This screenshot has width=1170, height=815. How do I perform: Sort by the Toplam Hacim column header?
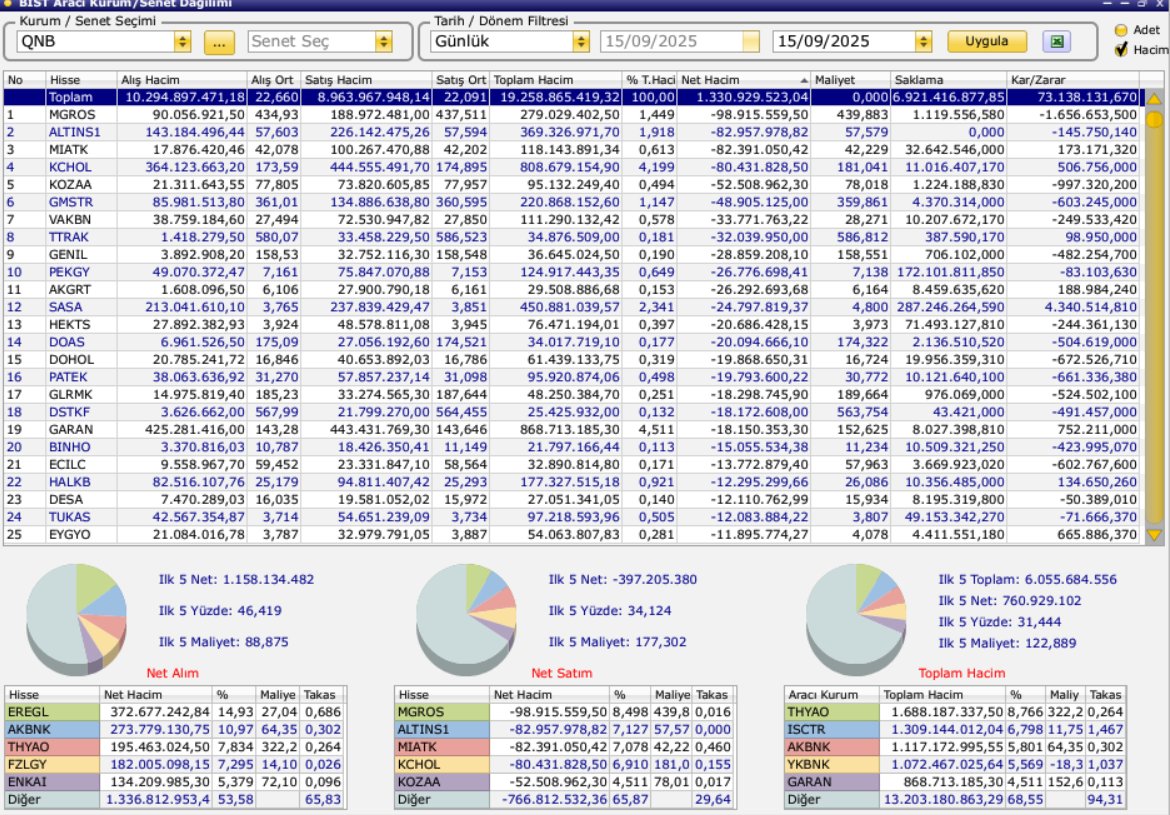(555, 80)
